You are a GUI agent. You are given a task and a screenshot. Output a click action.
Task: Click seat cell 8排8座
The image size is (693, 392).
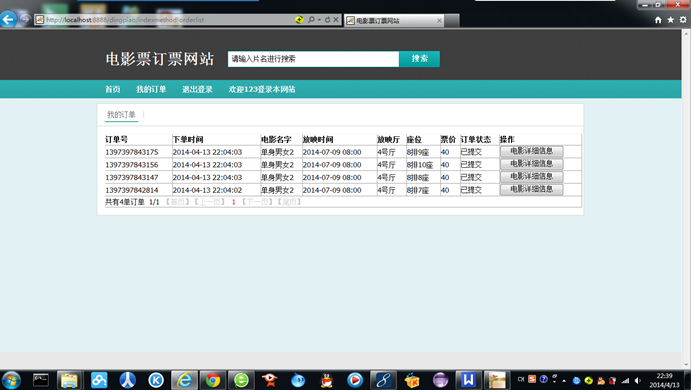click(418, 178)
